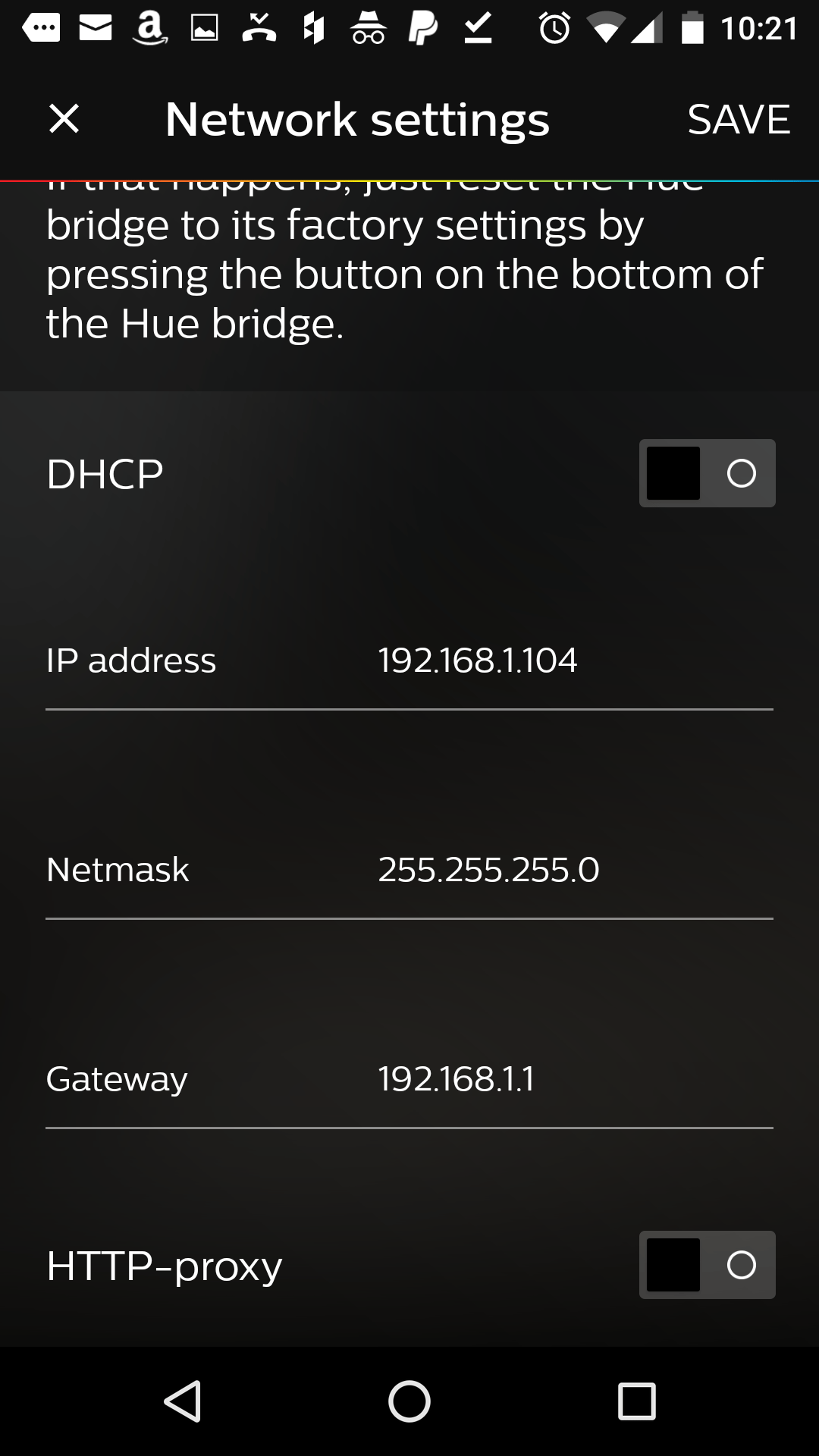Toggle the HTTP-proxy switch
This screenshot has width=819, height=1456.
[707, 1265]
